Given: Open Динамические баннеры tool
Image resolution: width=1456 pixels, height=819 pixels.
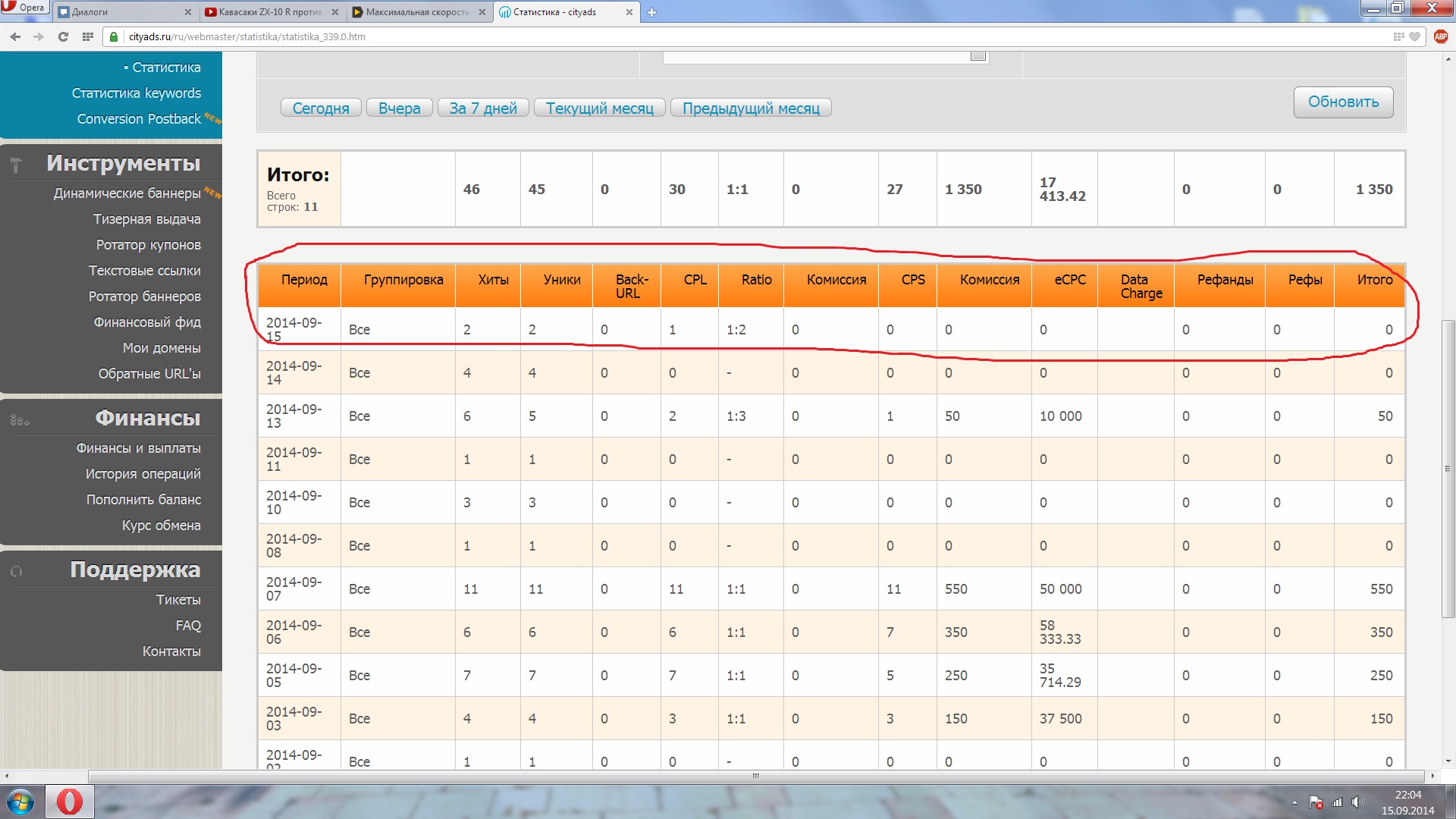Looking at the screenshot, I should [127, 193].
